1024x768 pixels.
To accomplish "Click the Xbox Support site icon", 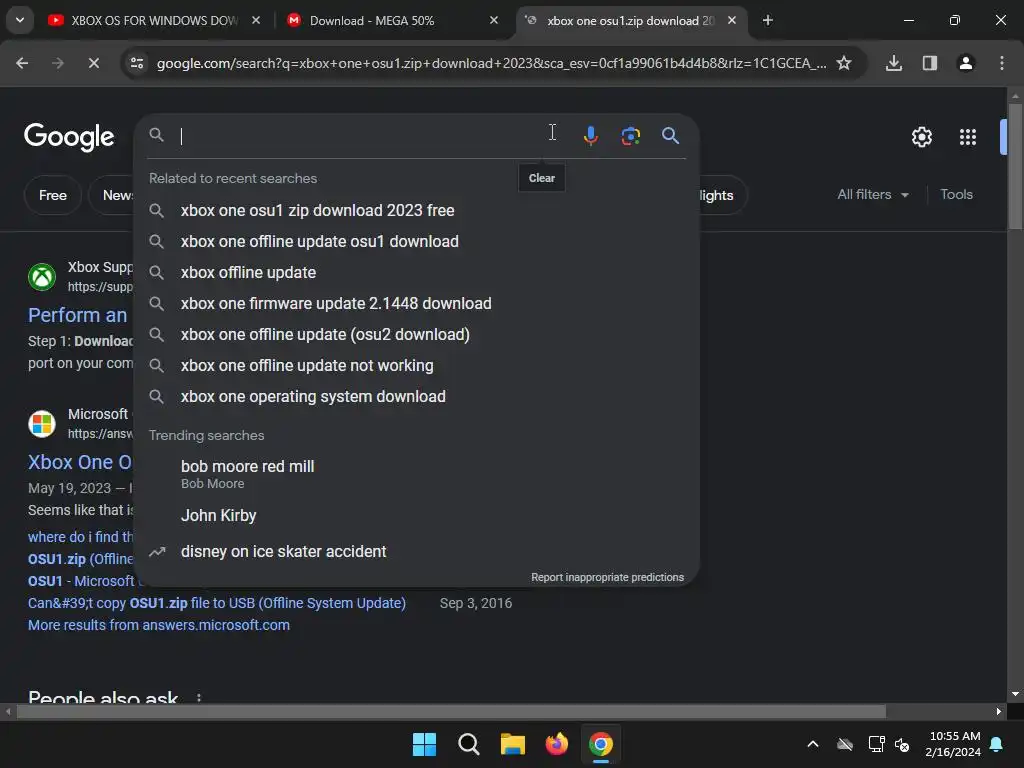I will [x=42, y=277].
